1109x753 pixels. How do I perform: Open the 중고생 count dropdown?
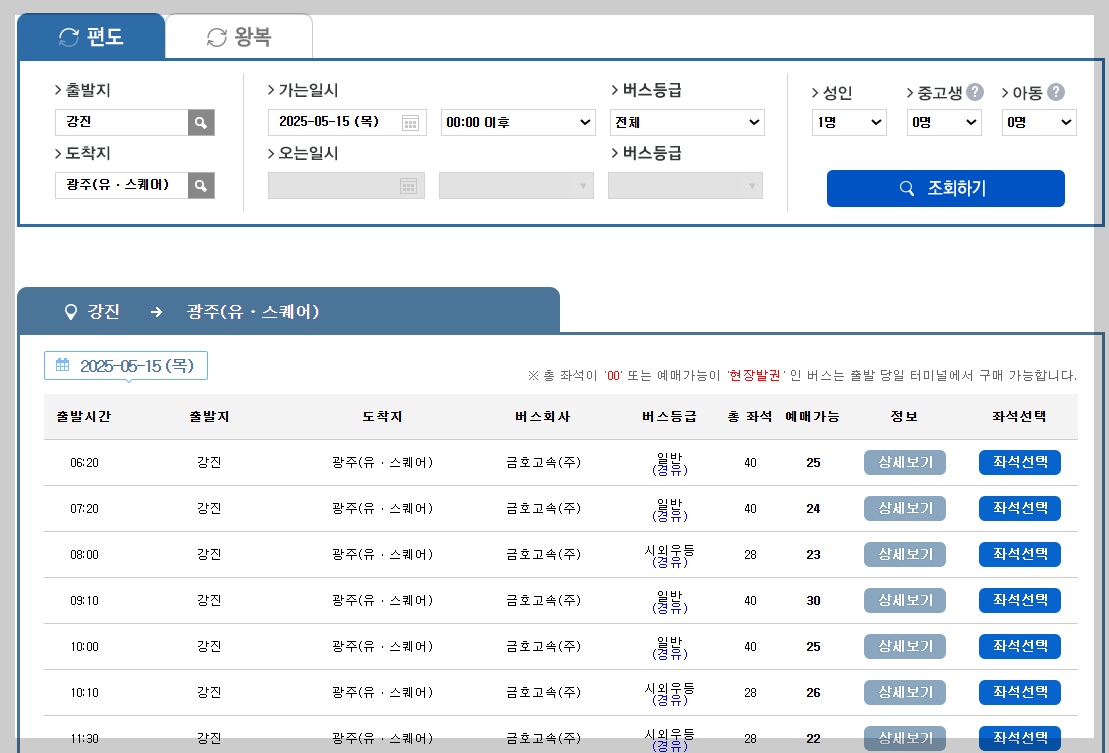(943, 123)
